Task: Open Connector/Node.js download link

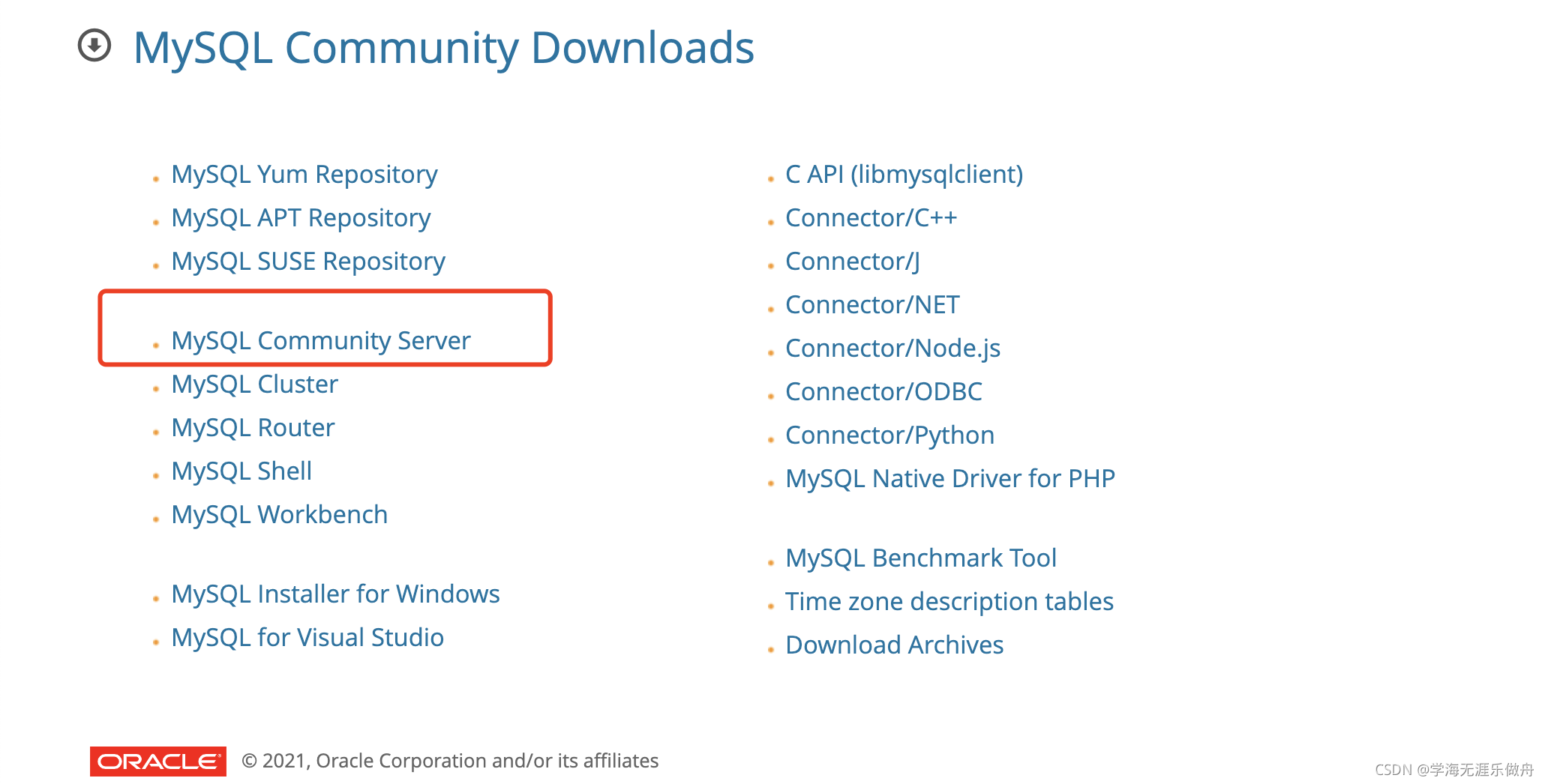Action: coord(893,349)
